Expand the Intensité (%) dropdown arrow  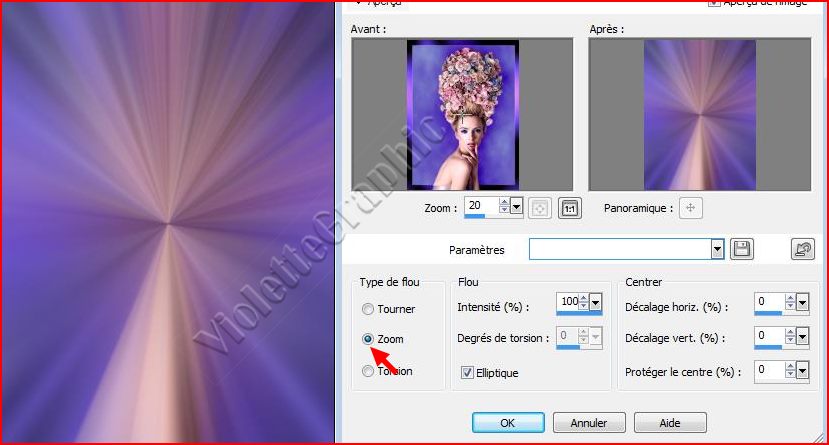click(596, 303)
